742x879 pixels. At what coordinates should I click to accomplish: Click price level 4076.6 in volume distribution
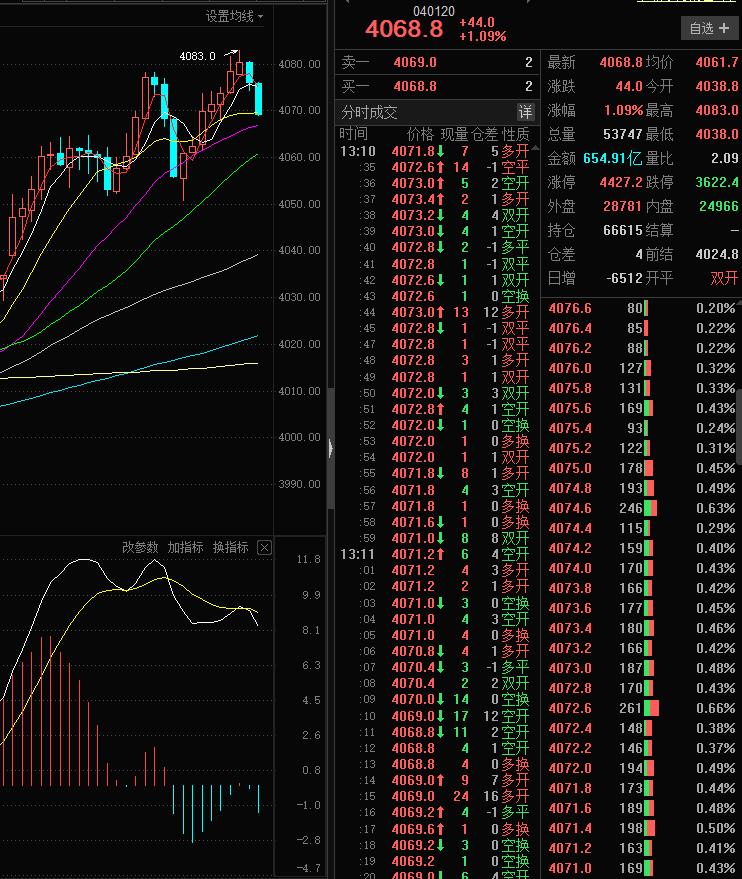coord(570,308)
